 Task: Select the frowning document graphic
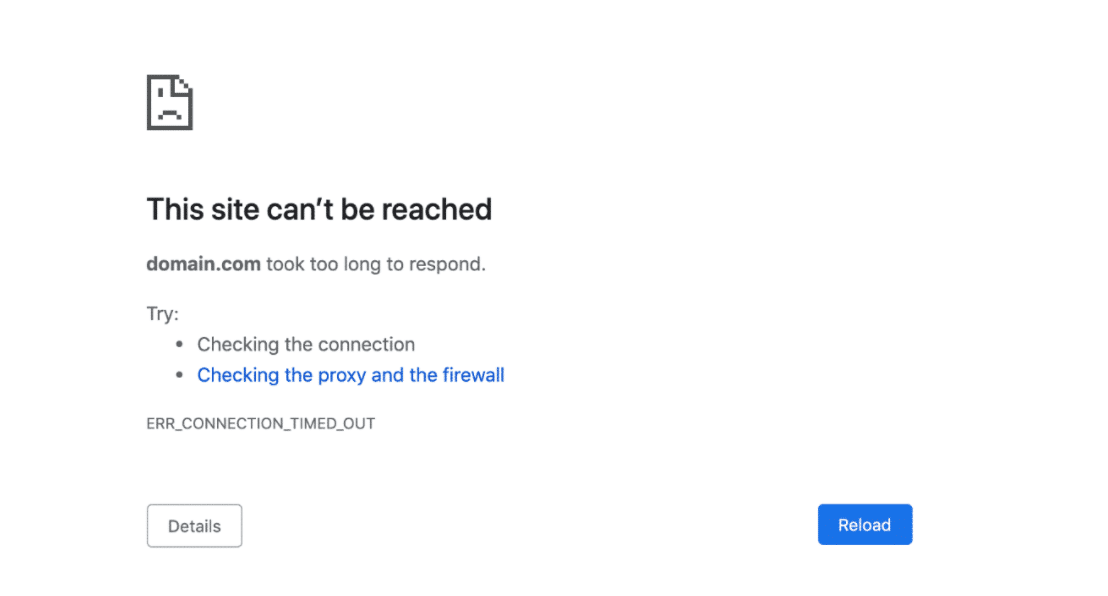(x=170, y=102)
